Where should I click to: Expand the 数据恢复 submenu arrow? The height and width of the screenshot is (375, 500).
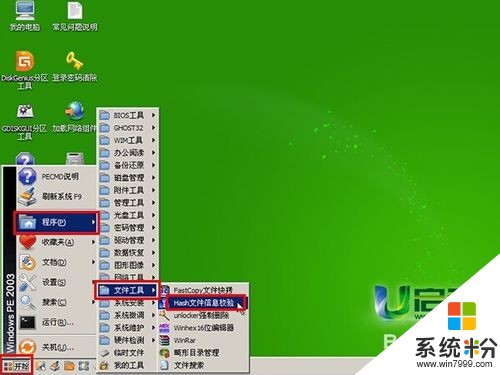point(154,253)
